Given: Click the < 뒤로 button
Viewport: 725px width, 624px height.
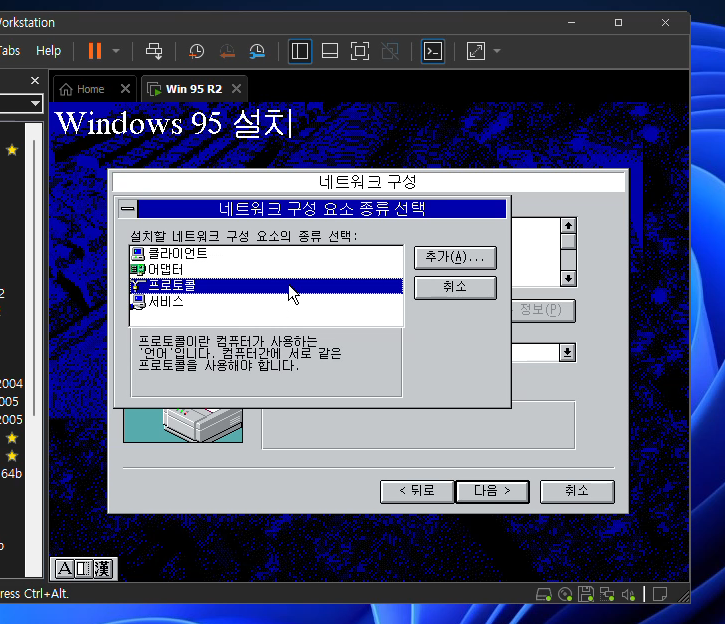Looking at the screenshot, I should tap(417, 491).
